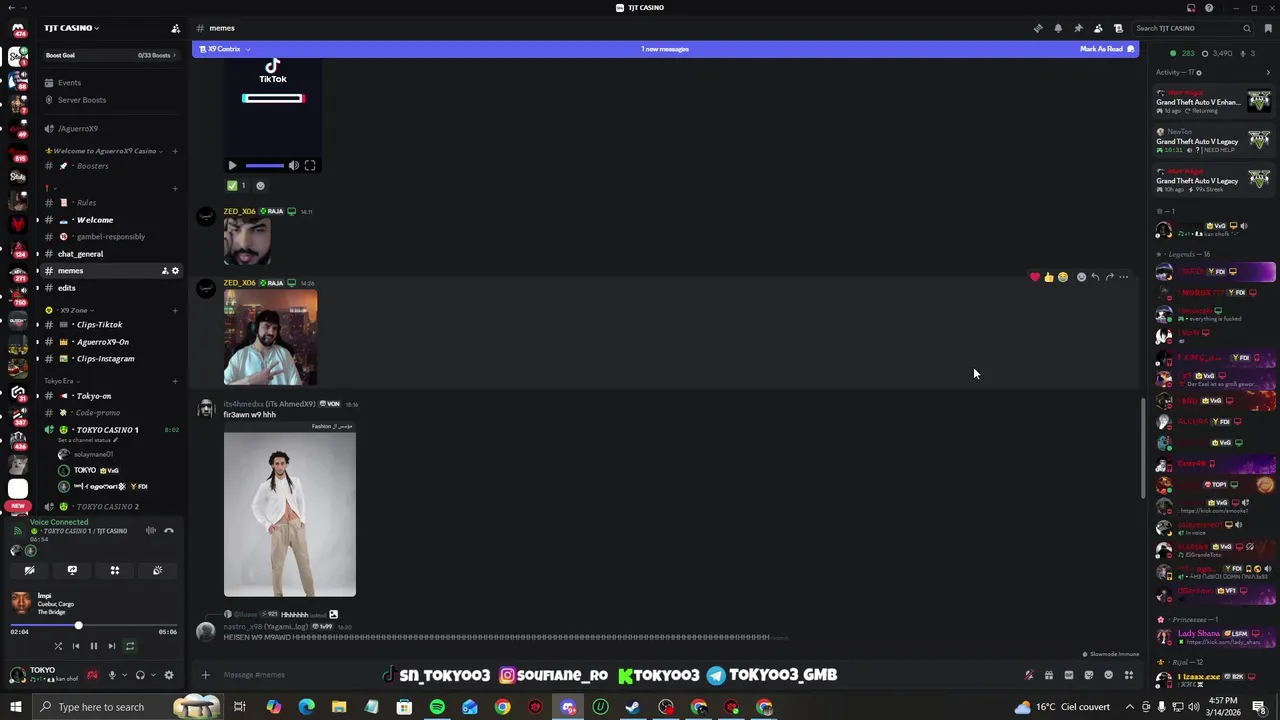
Task: Click Mark As Read button
Action: click(1107, 49)
